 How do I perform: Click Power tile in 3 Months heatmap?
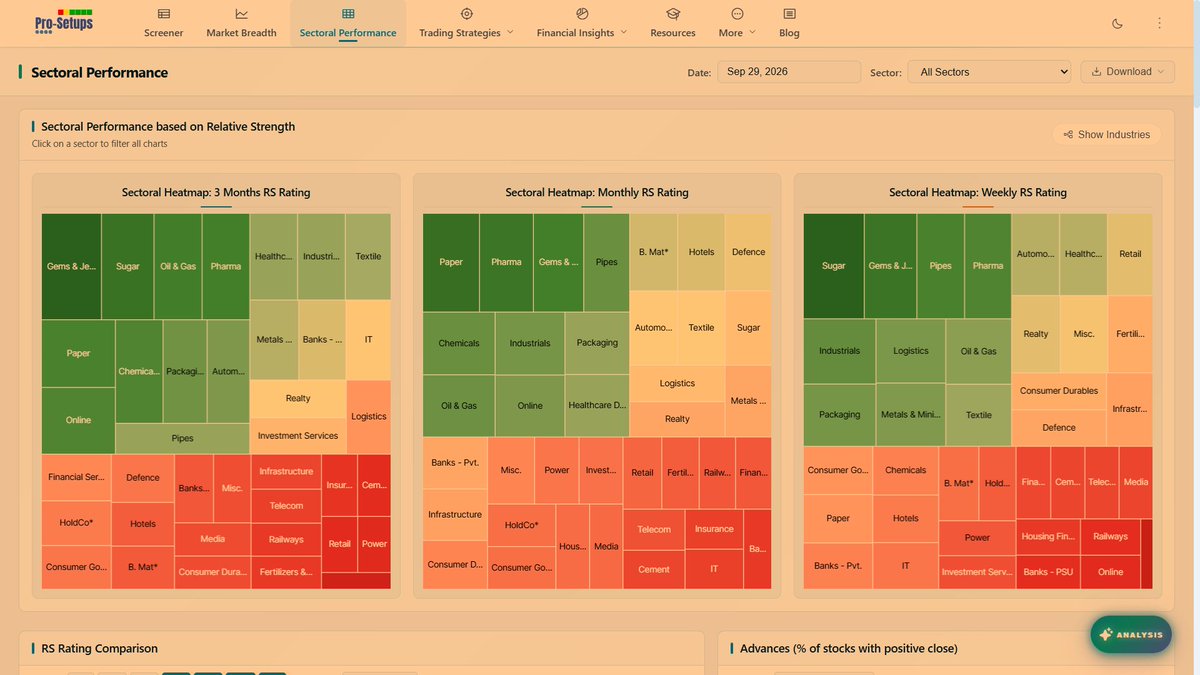pos(374,544)
